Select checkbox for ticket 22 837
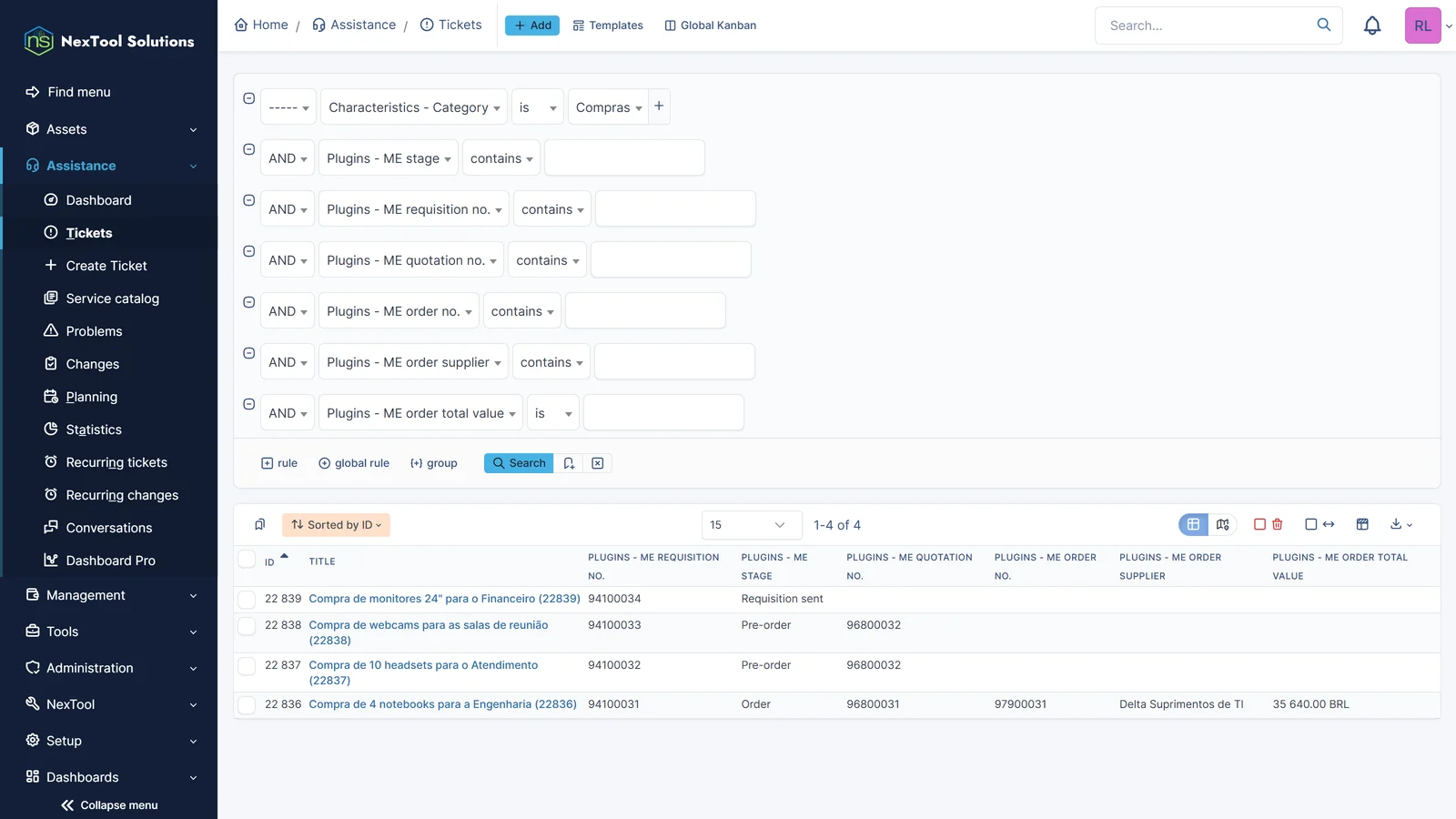Image resolution: width=1456 pixels, height=819 pixels. [247, 665]
